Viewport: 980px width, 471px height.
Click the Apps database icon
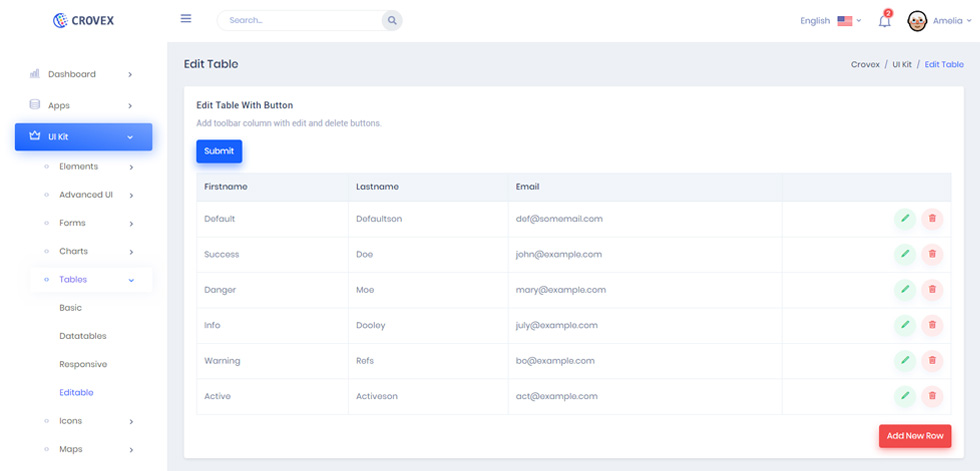pyautogui.click(x=34, y=105)
